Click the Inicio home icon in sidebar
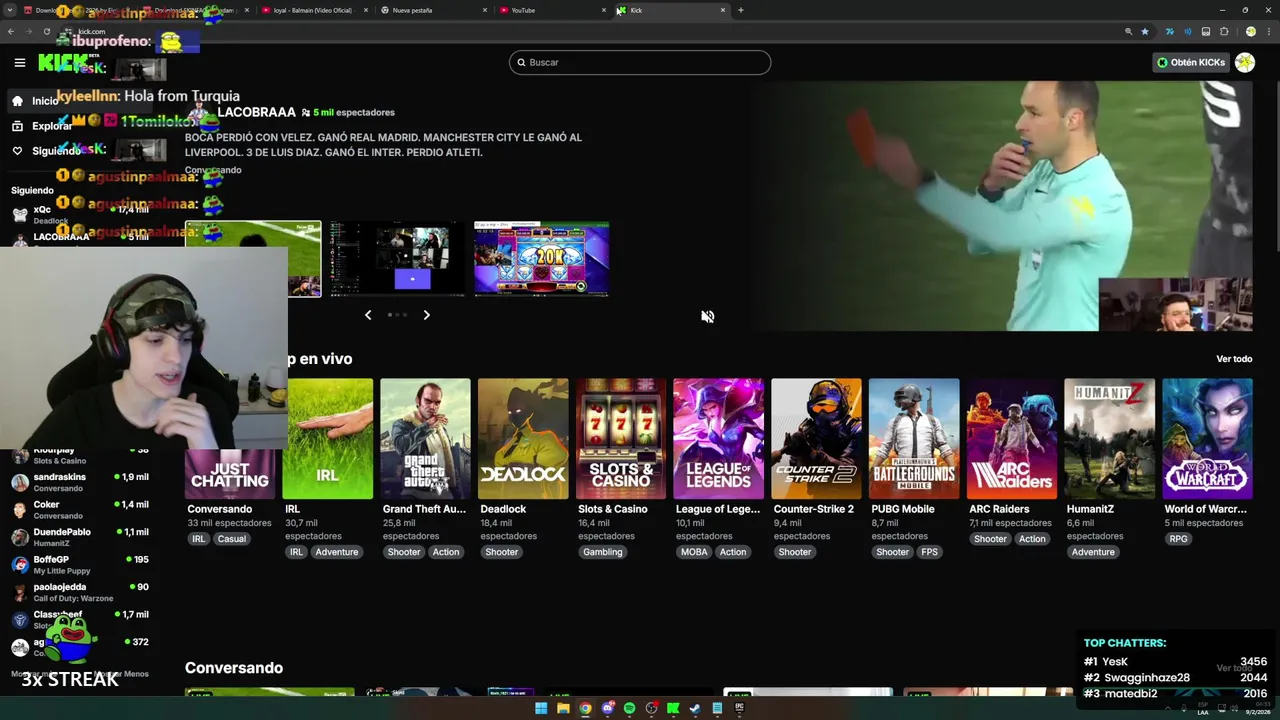 click(17, 101)
